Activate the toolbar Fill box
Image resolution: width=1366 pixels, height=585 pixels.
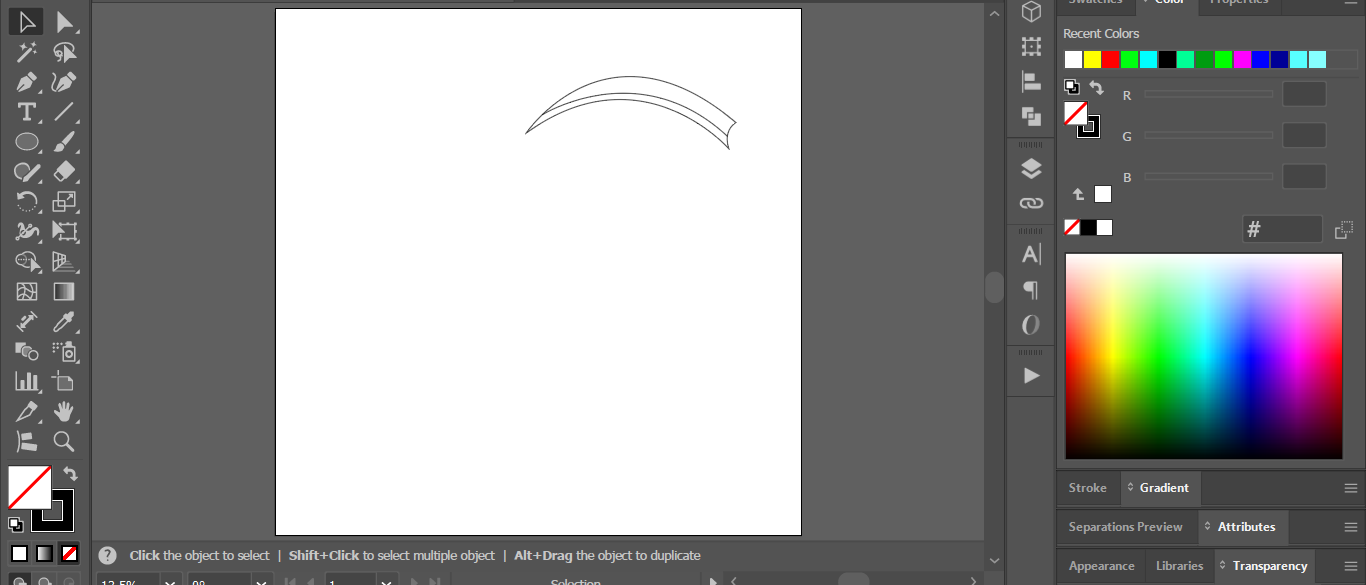(29, 487)
